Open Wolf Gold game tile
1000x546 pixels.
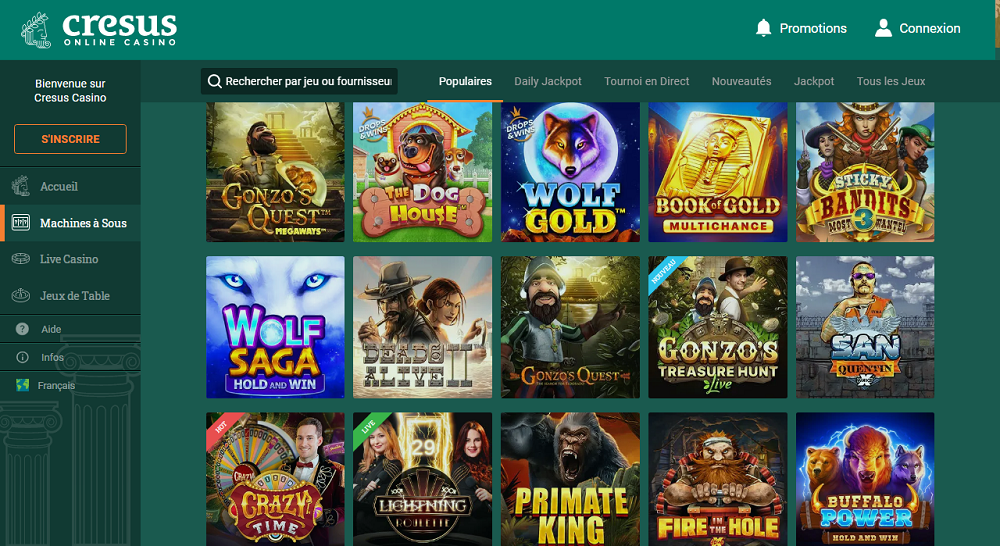[570, 172]
